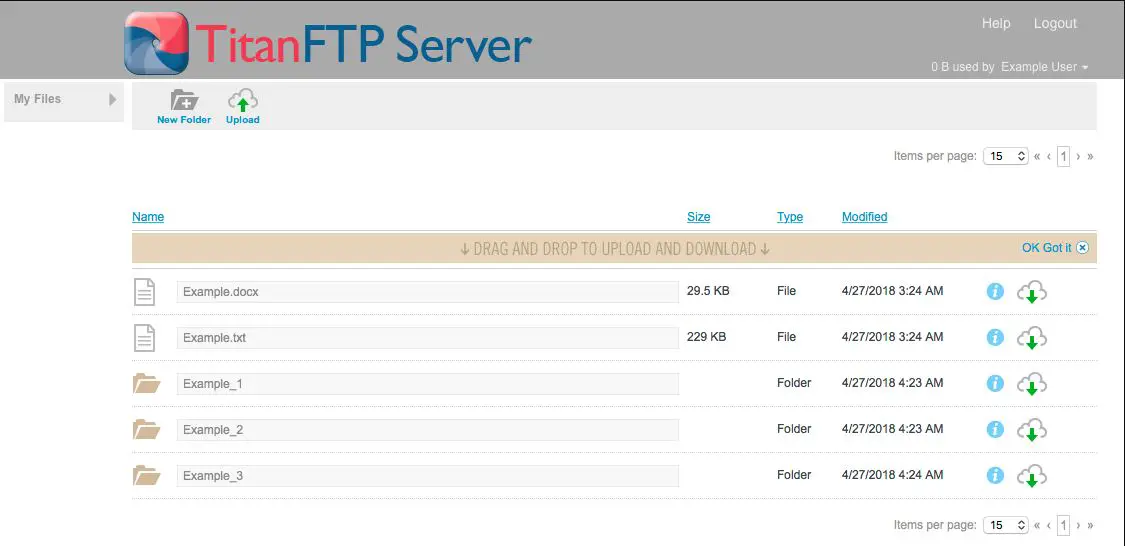Sort by Type column
The width and height of the screenshot is (1125, 546).
click(790, 217)
